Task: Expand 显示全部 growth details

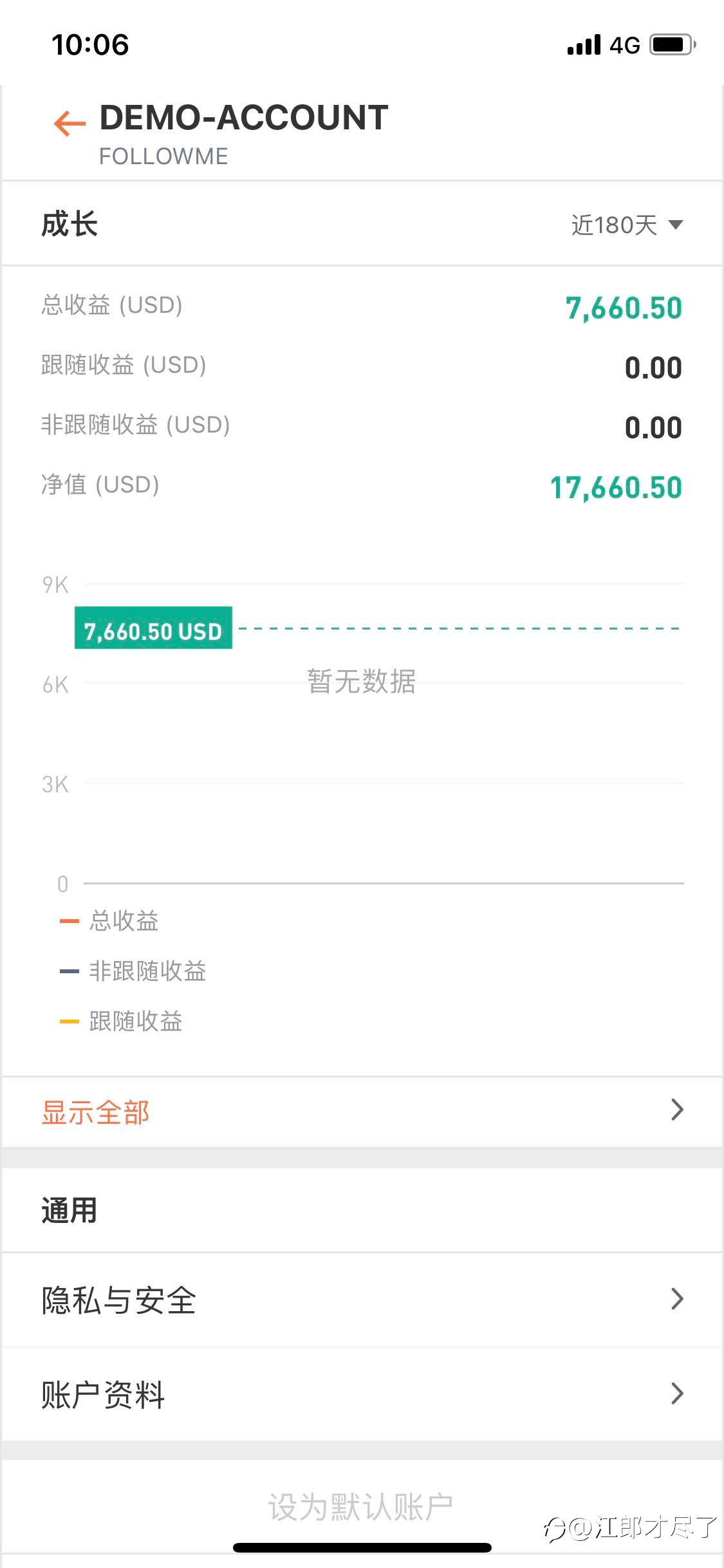Action: [x=362, y=1112]
